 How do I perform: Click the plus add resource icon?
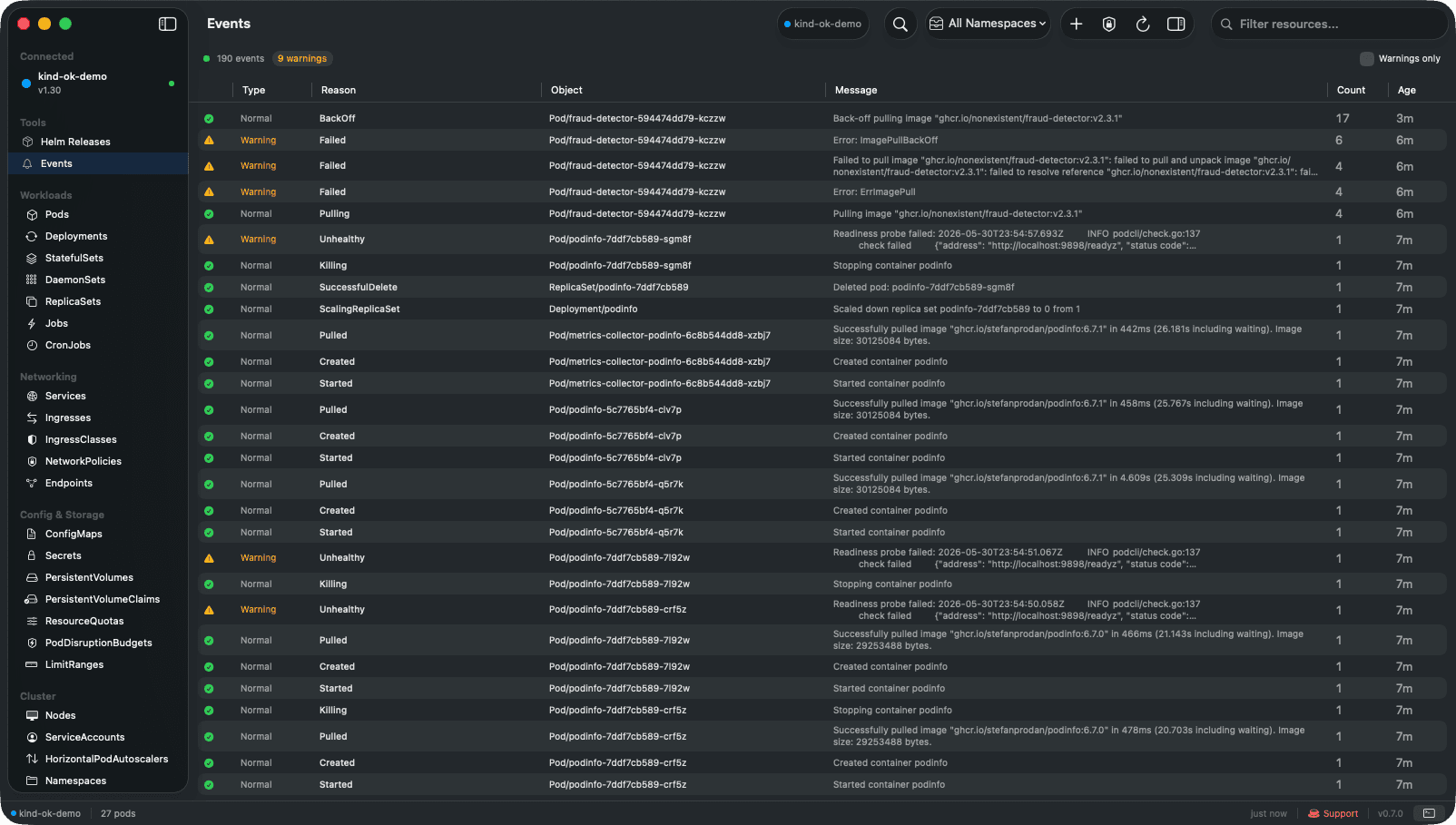(1076, 25)
